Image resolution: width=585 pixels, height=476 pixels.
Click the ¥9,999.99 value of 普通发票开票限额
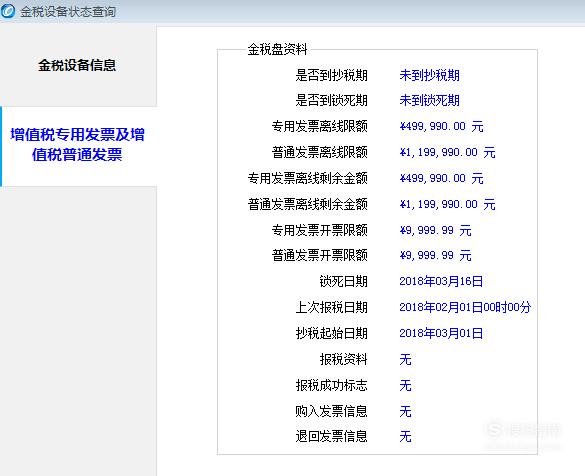(435, 256)
